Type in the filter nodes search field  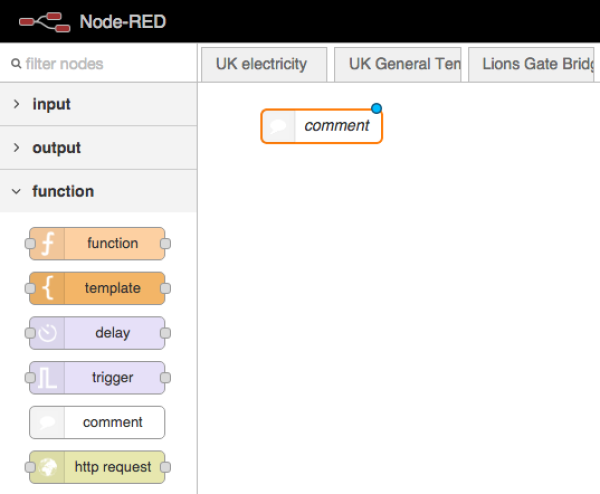pyautogui.click(x=105, y=64)
